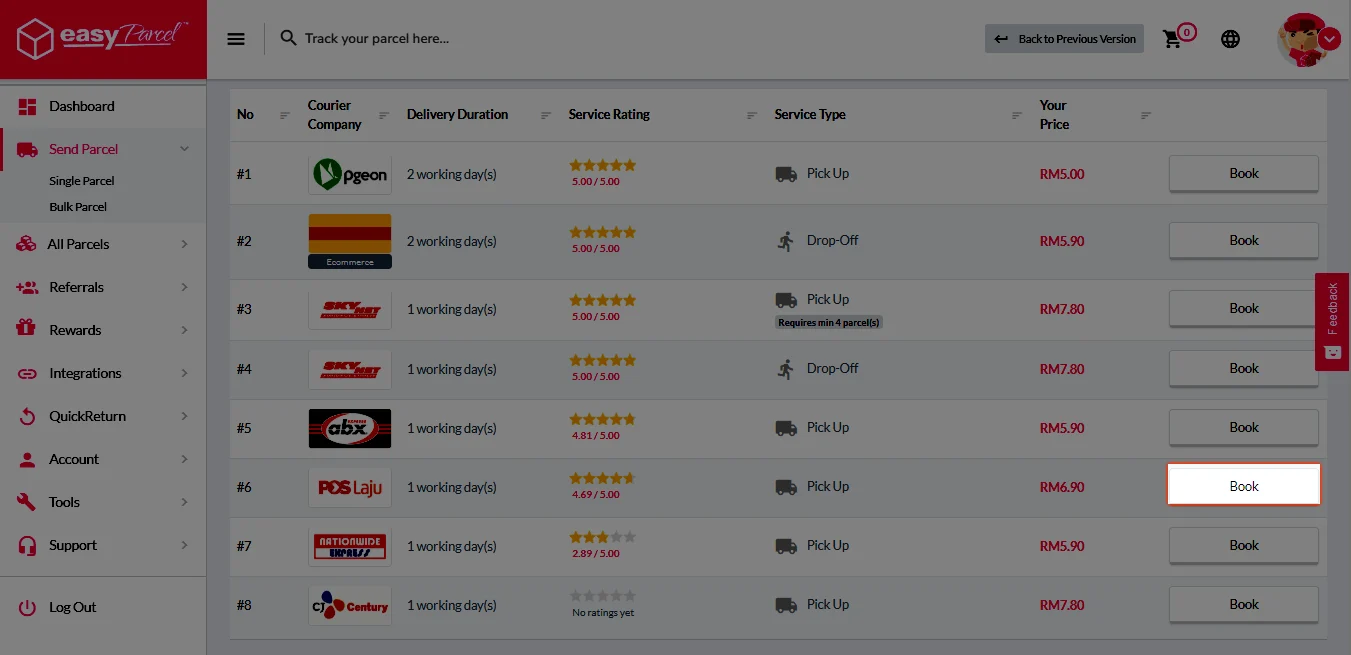The height and width of the screenshot is (655, 1351).
Task: Open the language globe icon
Action: click(x=1230, y=39)
